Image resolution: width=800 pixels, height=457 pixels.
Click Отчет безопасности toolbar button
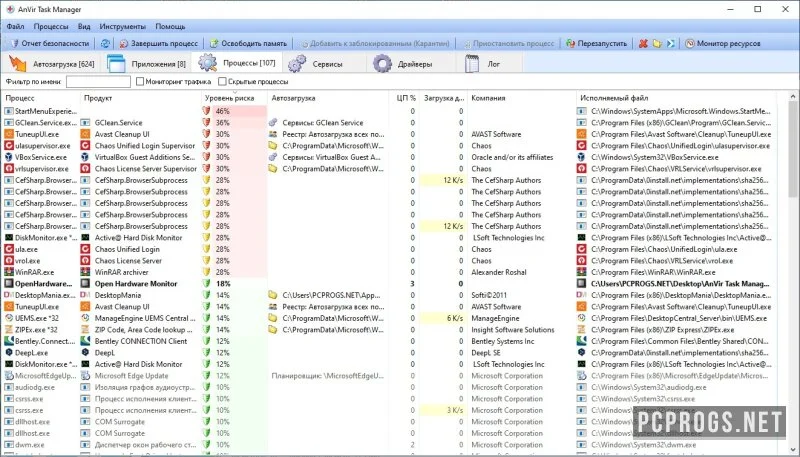[49, 43]
